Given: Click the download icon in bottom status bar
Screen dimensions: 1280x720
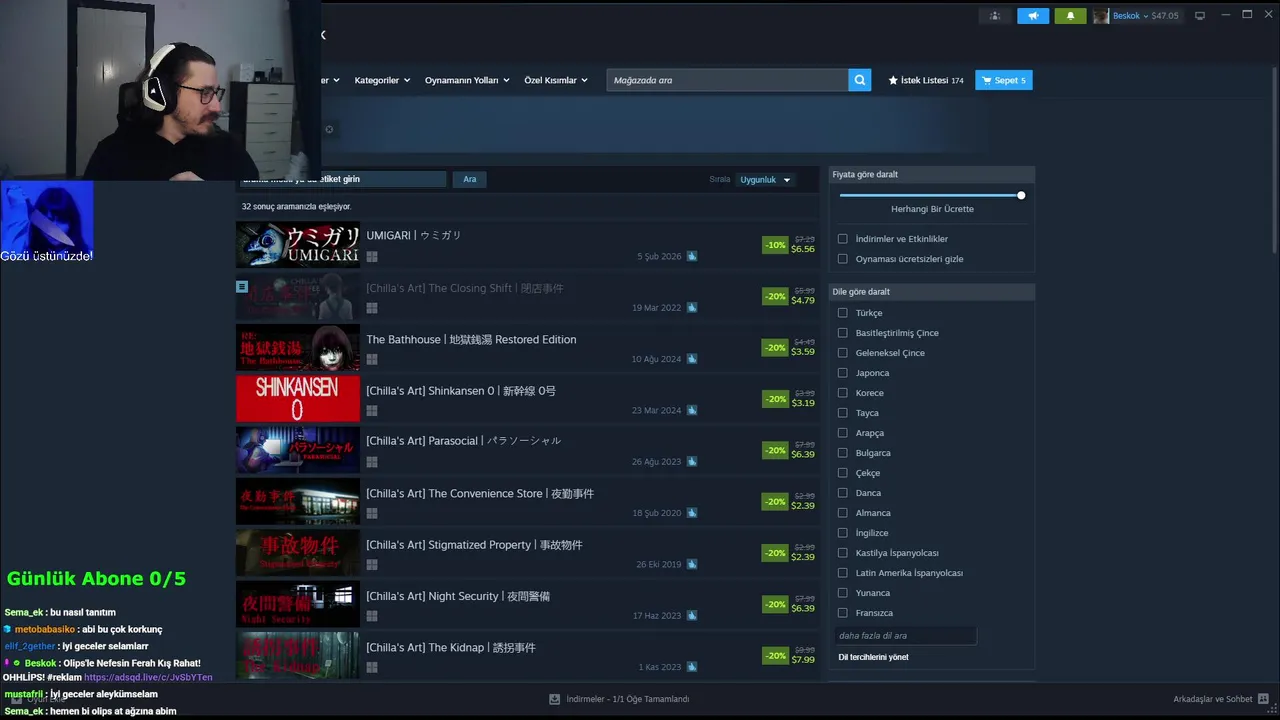Looking at the screenshot, I should coord(555,699).
